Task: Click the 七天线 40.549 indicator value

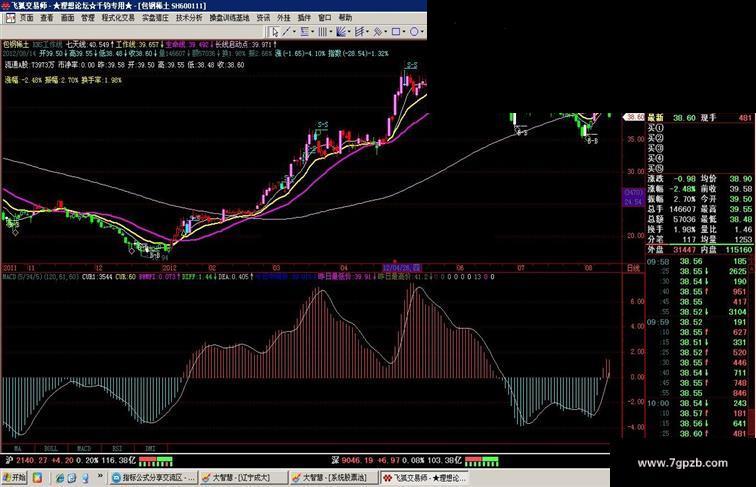Action: point(90,44)
